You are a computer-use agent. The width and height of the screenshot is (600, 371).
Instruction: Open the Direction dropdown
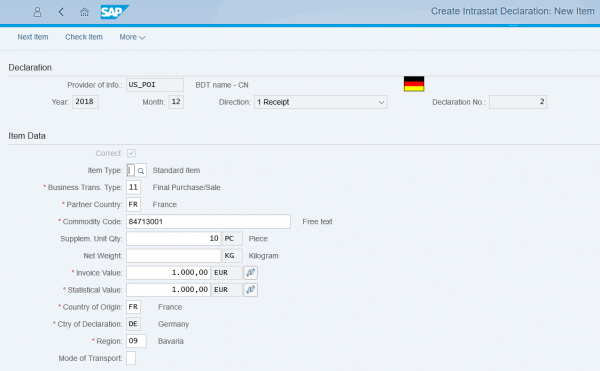[321, 102]
